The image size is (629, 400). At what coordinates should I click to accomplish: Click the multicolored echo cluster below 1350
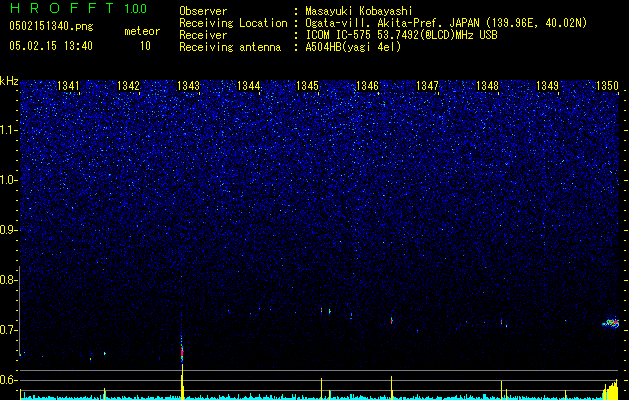(x=611, y=323)
